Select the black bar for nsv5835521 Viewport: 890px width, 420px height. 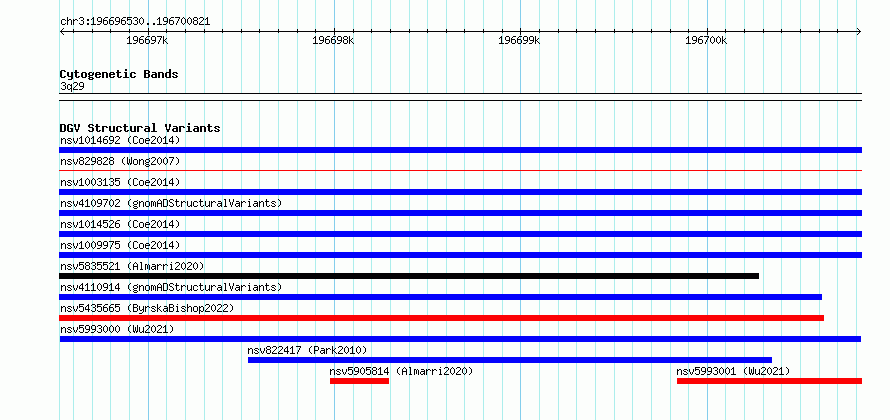[x=409, y=276]
